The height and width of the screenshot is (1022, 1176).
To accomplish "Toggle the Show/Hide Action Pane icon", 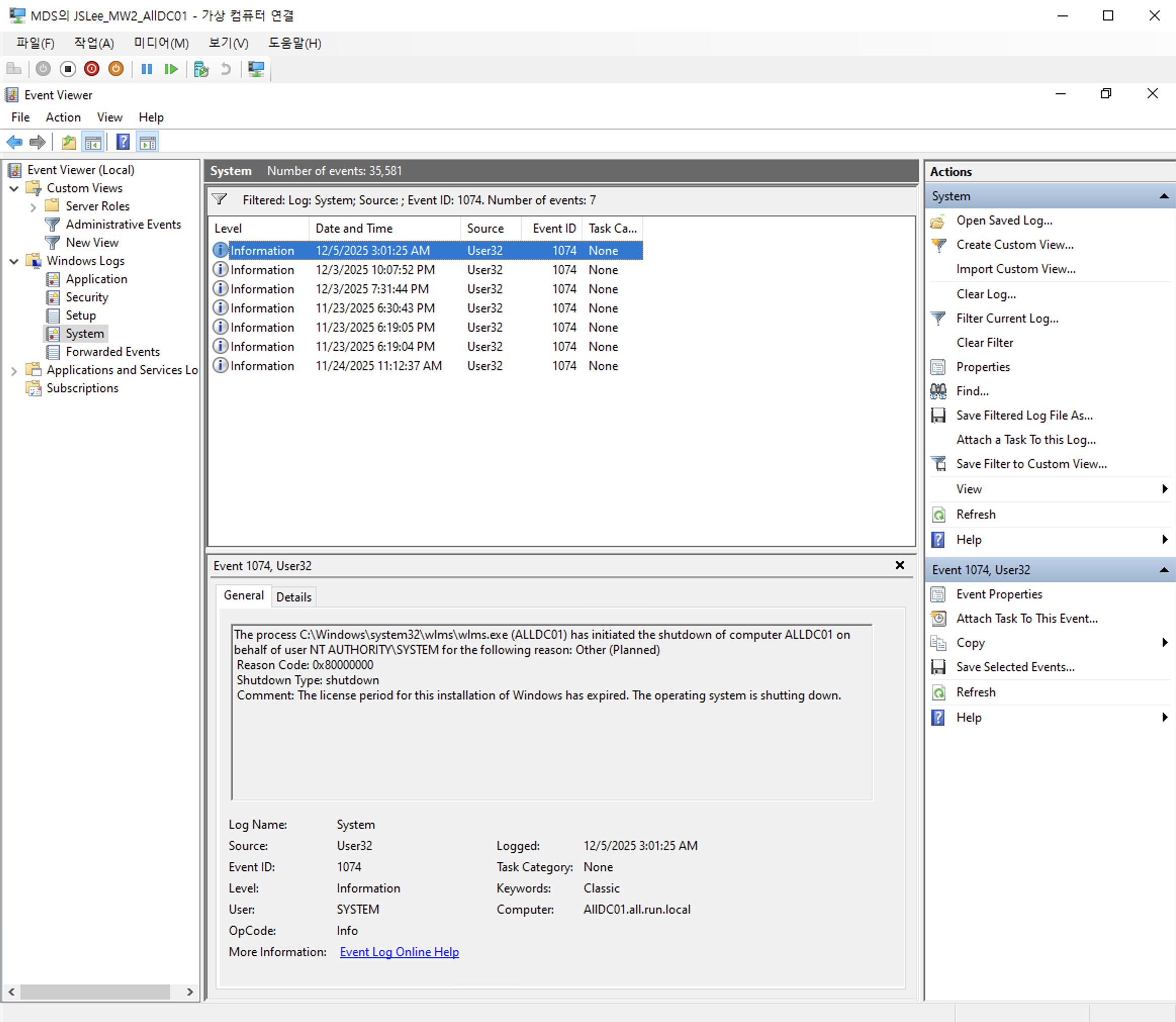I will (148, 142).
